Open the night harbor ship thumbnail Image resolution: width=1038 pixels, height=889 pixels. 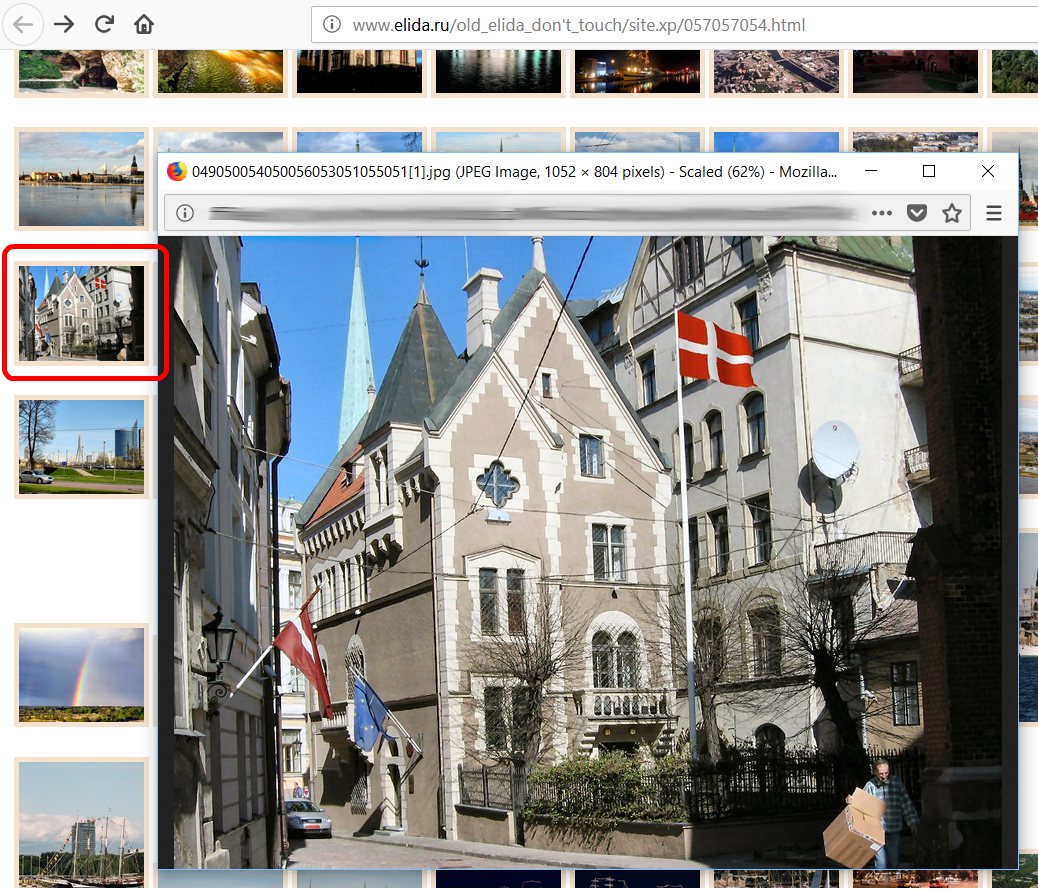pyautogui.click(x=637, y=71)
